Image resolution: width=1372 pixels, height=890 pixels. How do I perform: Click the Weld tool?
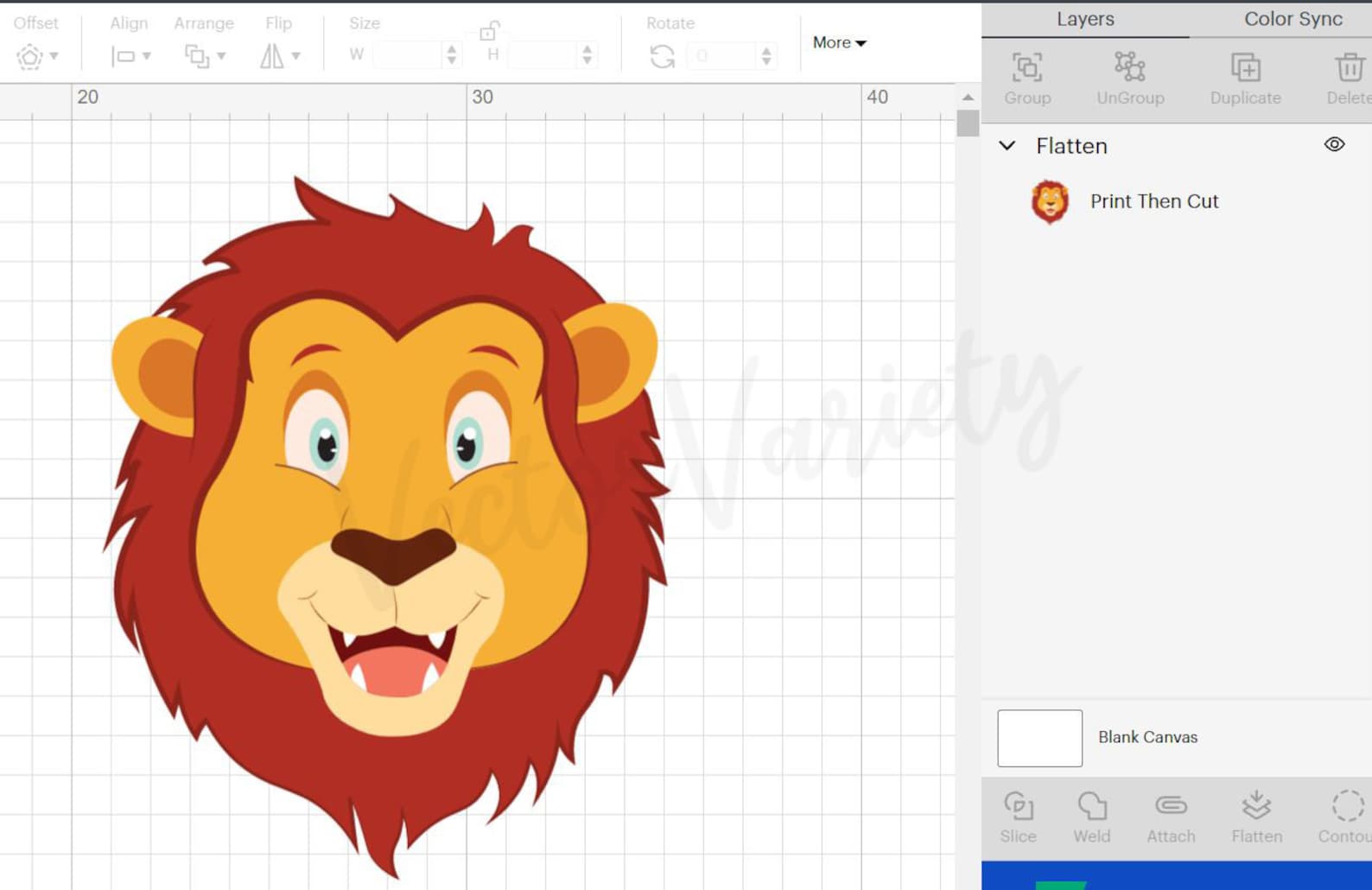(x=1092, y=817)
